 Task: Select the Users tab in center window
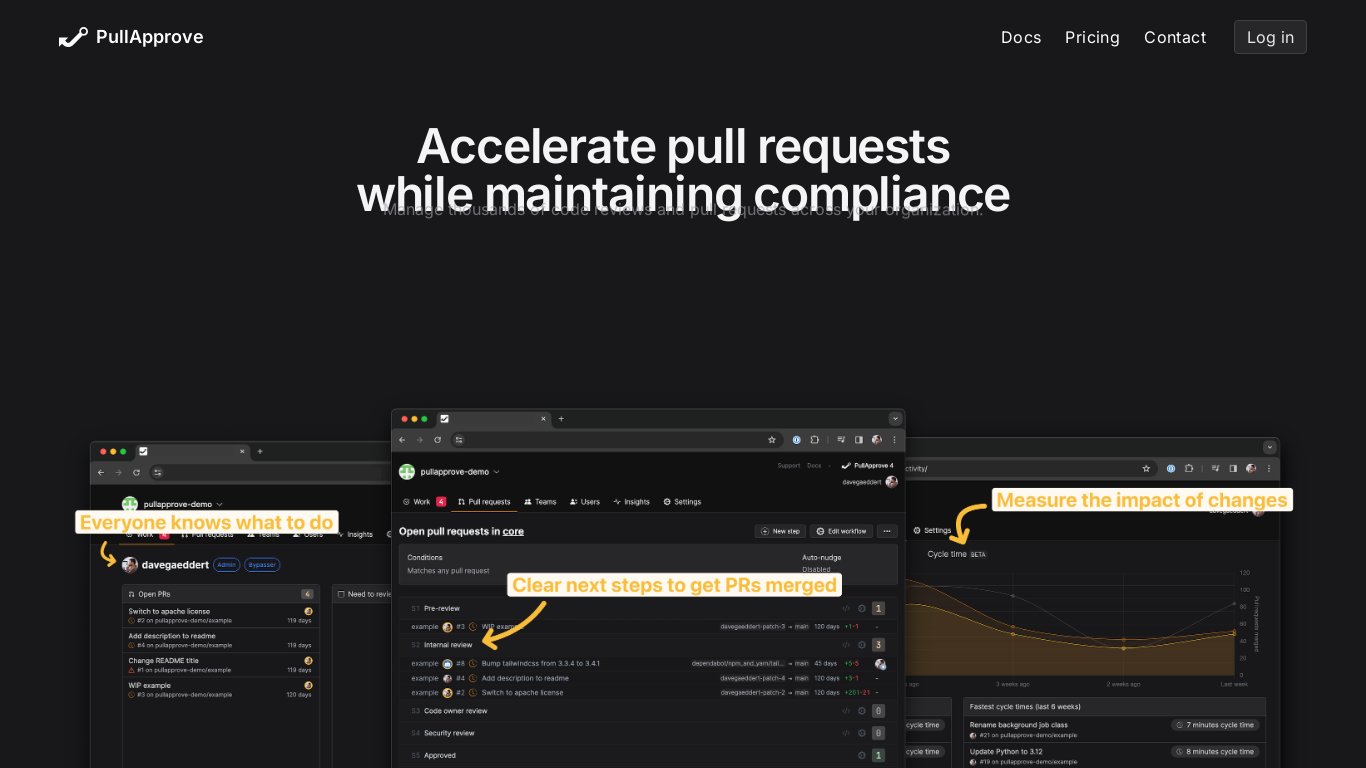coord(585,502)
